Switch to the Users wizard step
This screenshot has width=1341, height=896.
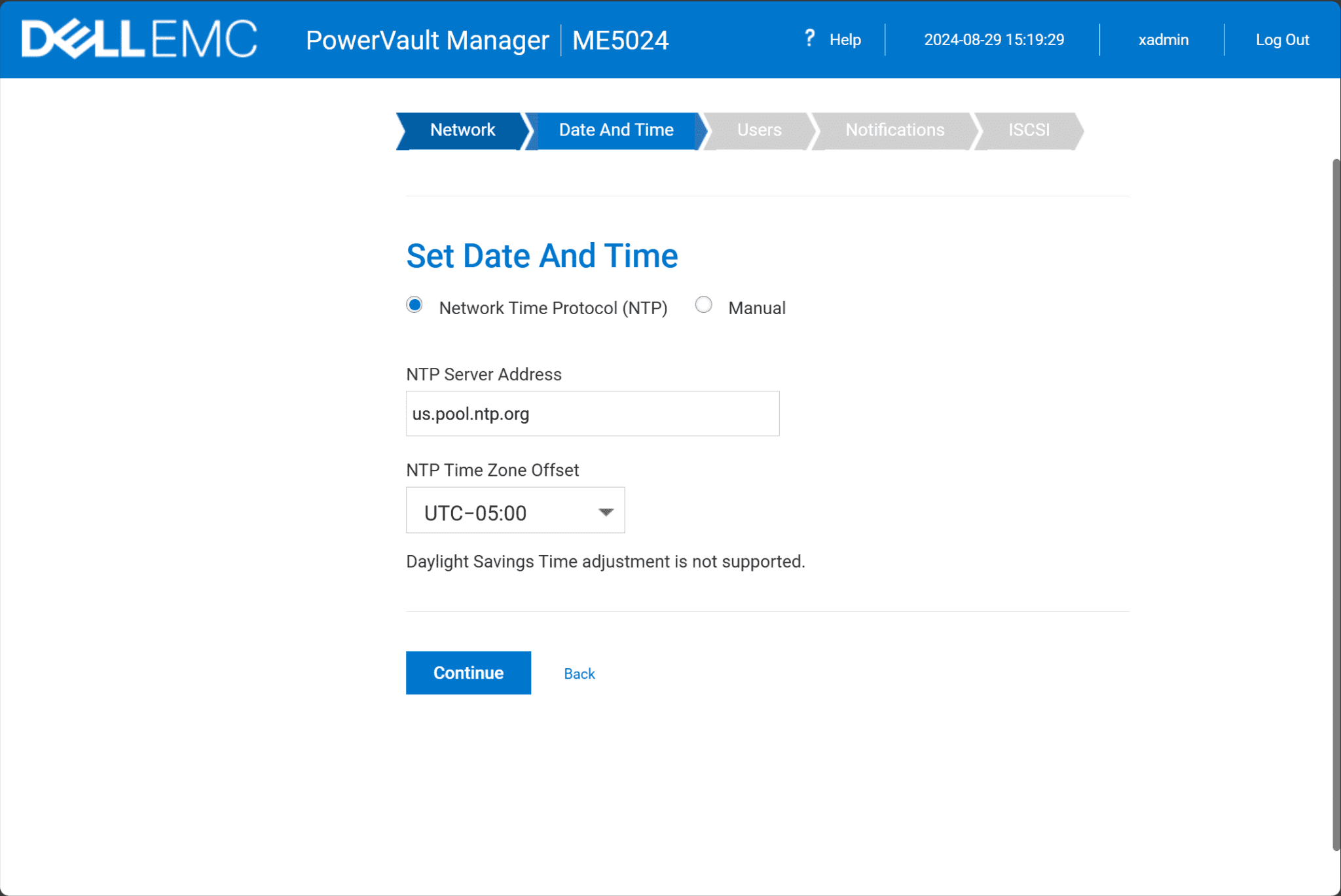[x=759, y=130]
